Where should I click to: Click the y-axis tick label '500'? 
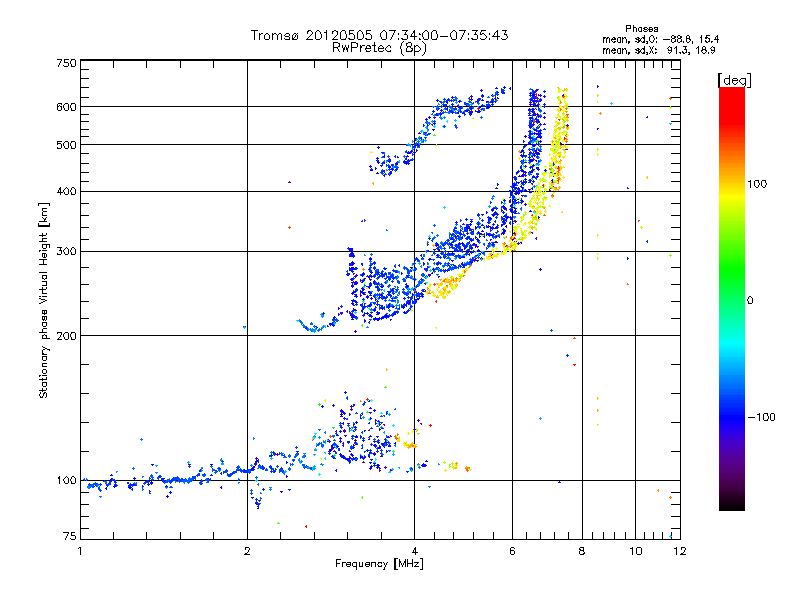pyautogui.click(x=66, y=145)
